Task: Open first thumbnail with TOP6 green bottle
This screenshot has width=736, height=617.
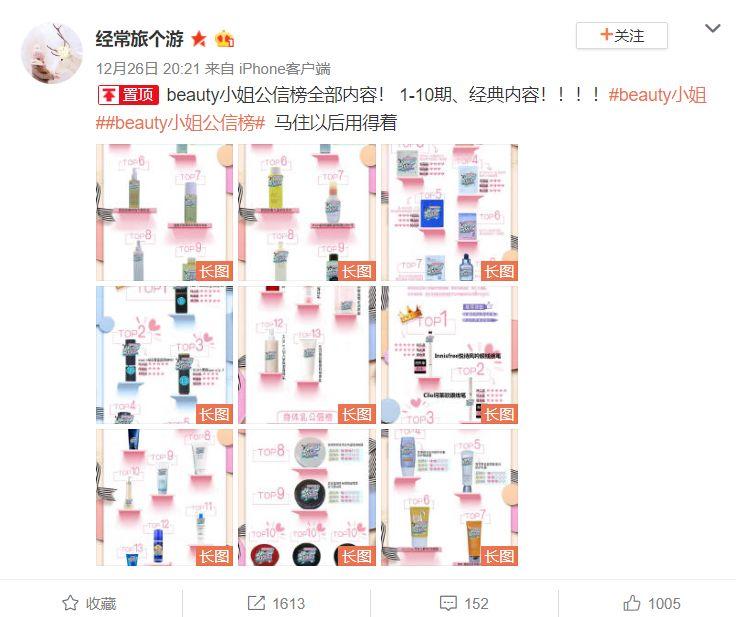Action: tap(164, 212)
